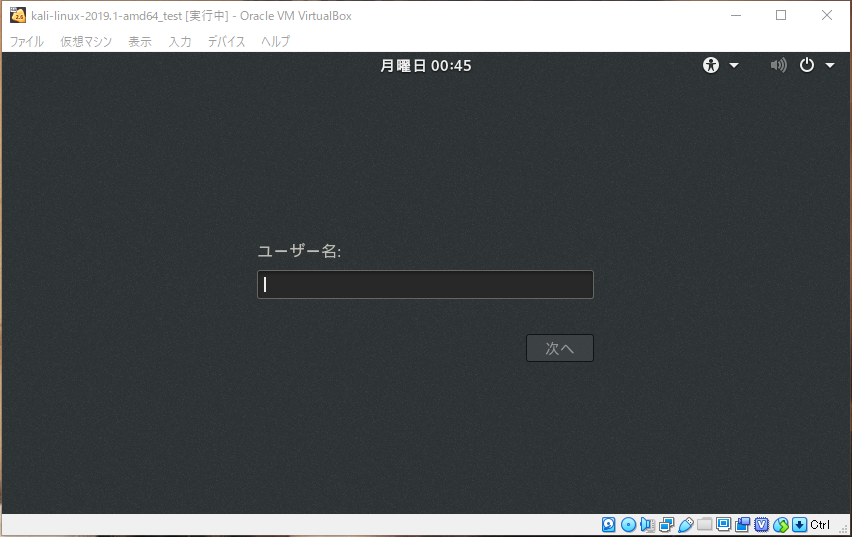The height and width of the screenshot is (537, 852).
Task: Click the mouse integration globe icon
Action: click(780, 524)
